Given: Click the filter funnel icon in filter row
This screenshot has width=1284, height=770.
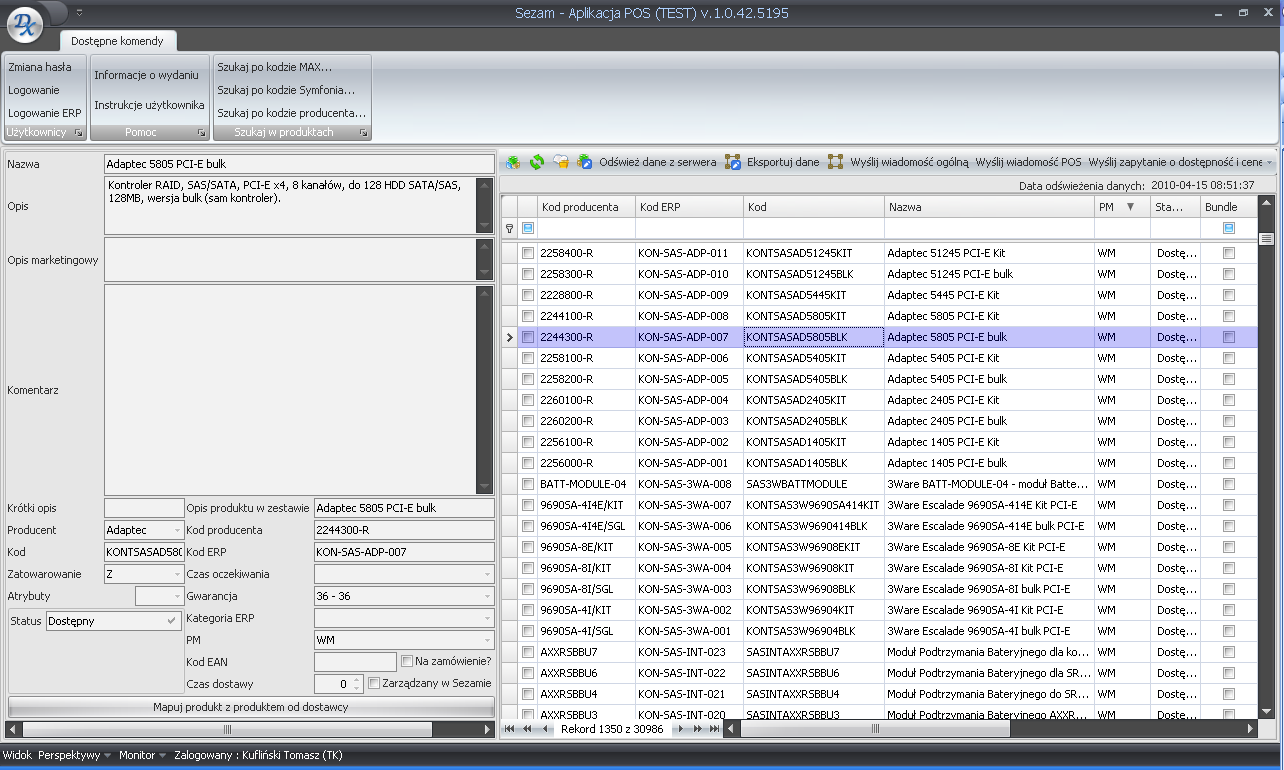Looking at the screenshot, I should coord(509,229).
